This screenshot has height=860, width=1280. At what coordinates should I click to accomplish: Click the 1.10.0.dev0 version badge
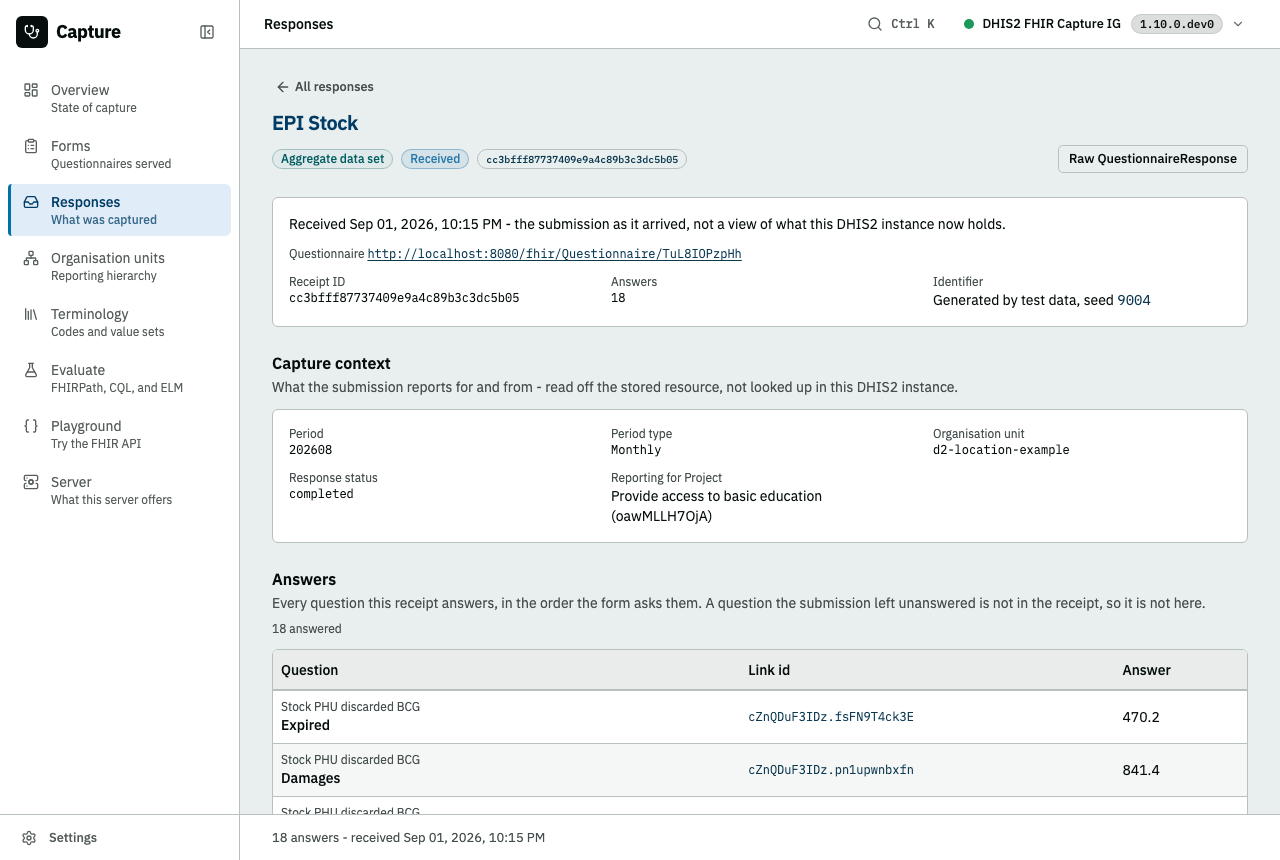coord(1176,24)
